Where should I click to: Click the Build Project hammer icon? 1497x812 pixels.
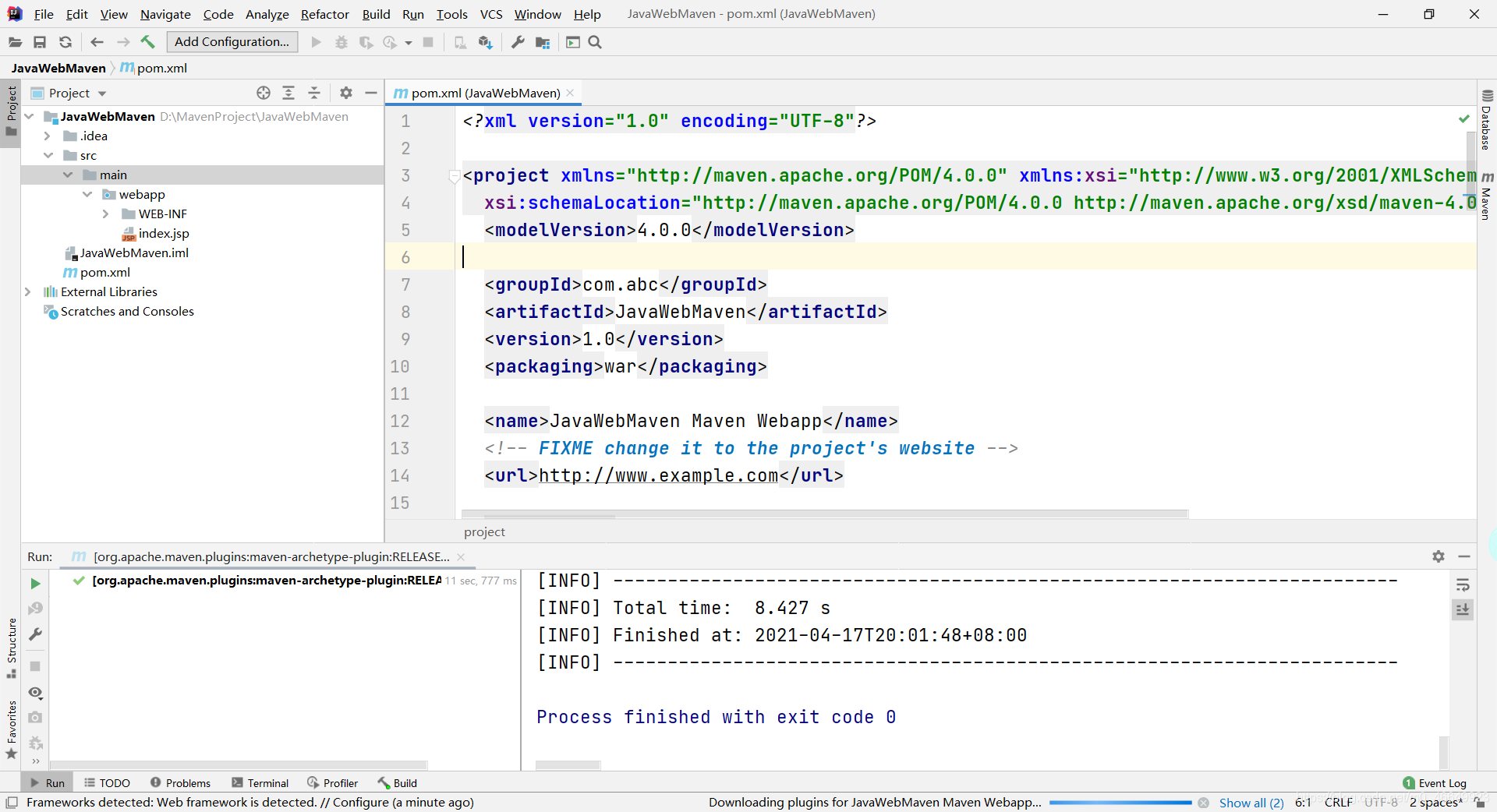[147, 42]
